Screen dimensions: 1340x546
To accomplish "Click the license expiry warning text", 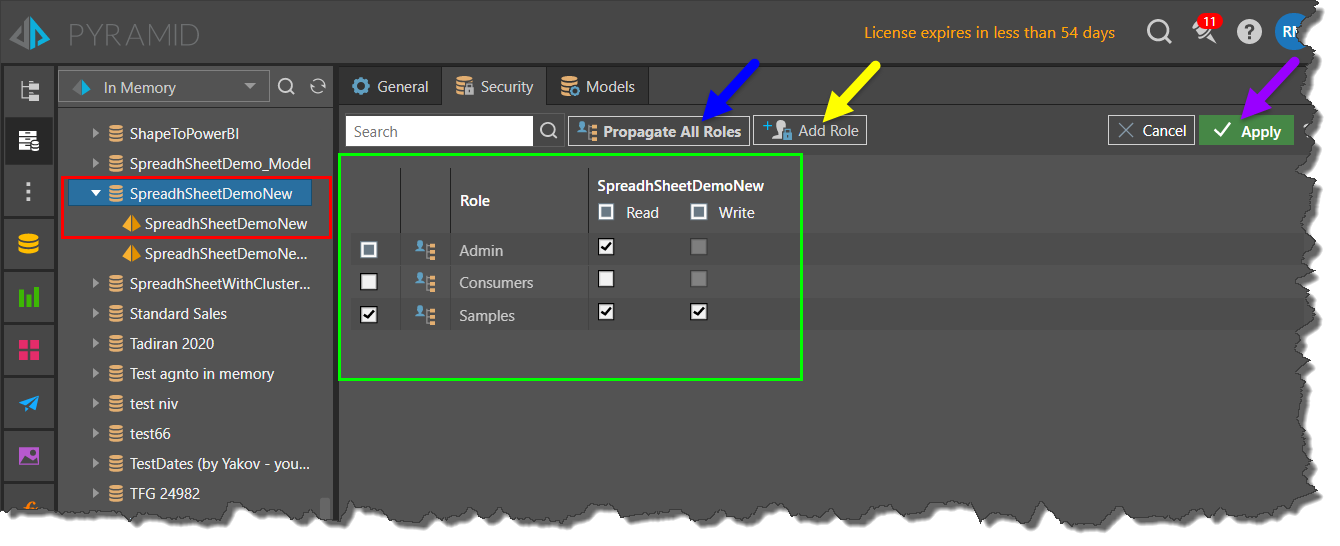I will point(989,33).
